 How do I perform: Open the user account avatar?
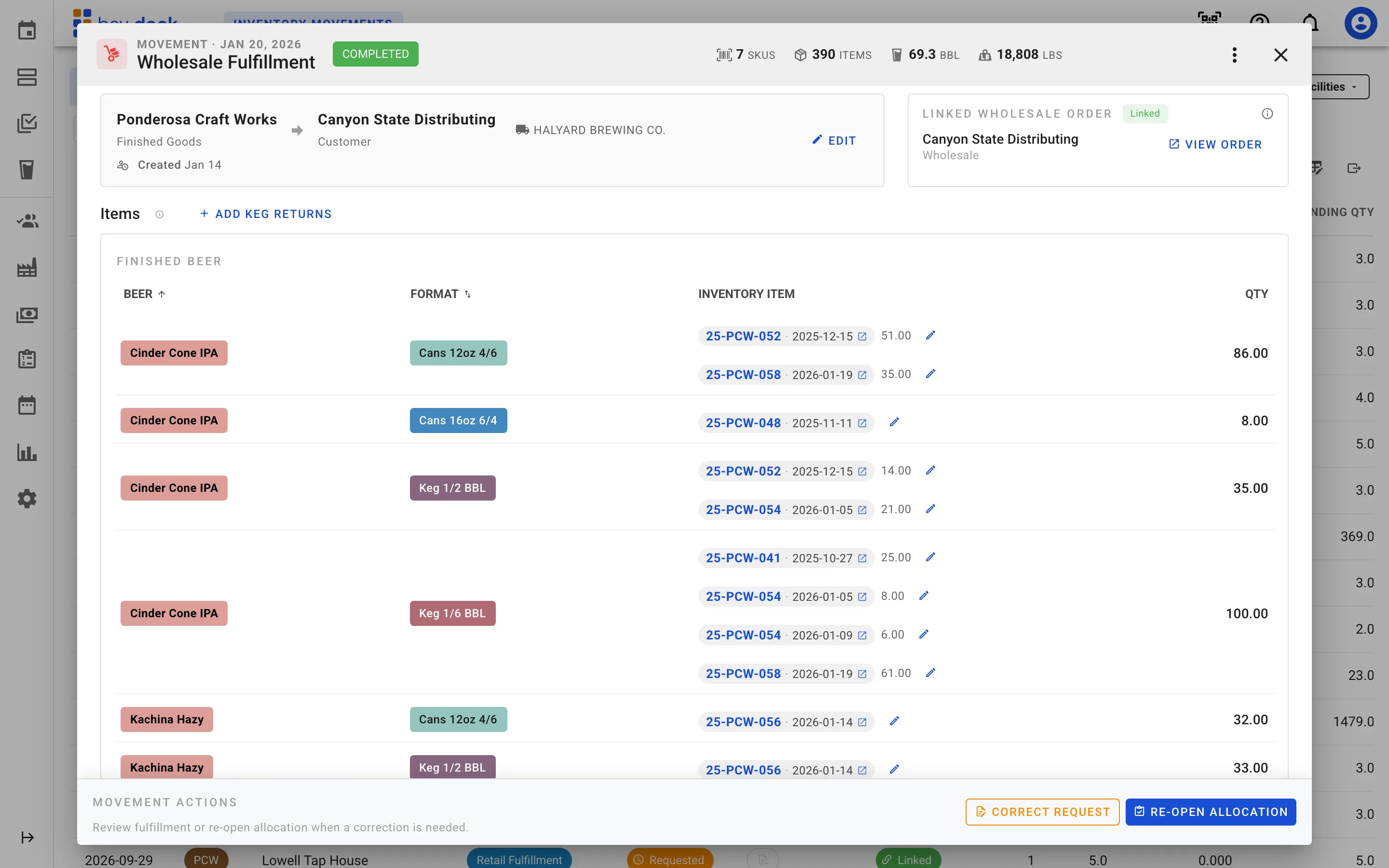pyautogui.click(x=1360, y=23)
